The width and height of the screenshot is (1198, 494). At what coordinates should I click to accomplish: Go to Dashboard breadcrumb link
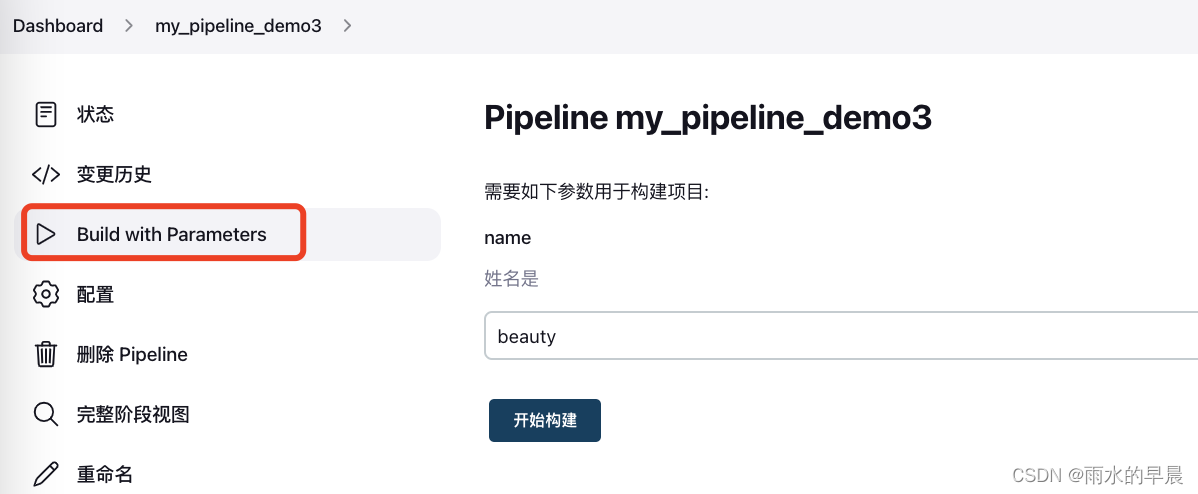tap(58, 26)
